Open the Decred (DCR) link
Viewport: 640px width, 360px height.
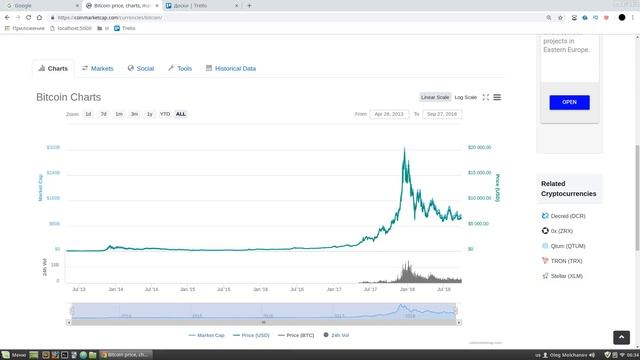click(x=568, y=216)
